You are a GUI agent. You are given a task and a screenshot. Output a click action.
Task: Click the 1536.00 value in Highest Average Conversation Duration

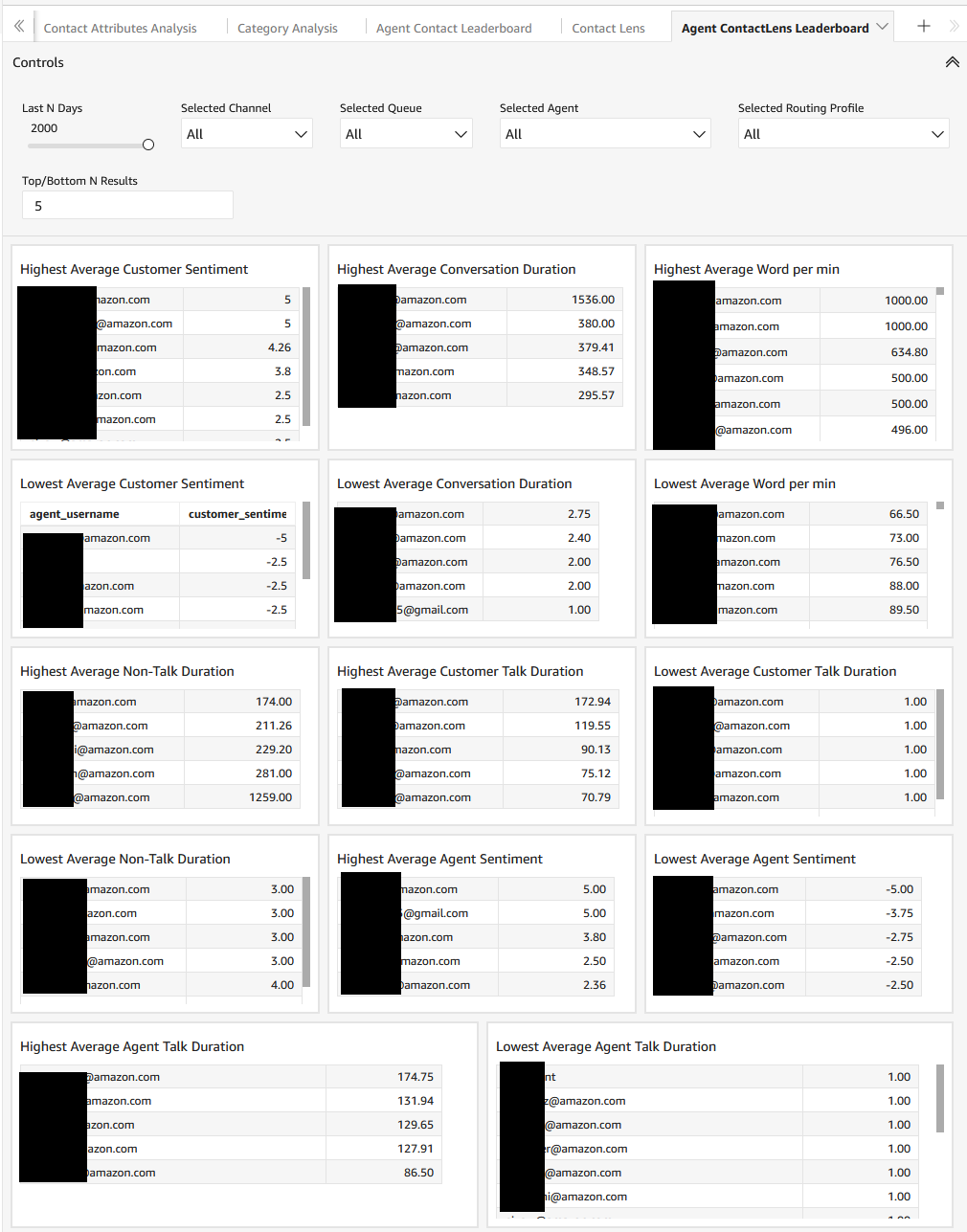pos(593,299)
